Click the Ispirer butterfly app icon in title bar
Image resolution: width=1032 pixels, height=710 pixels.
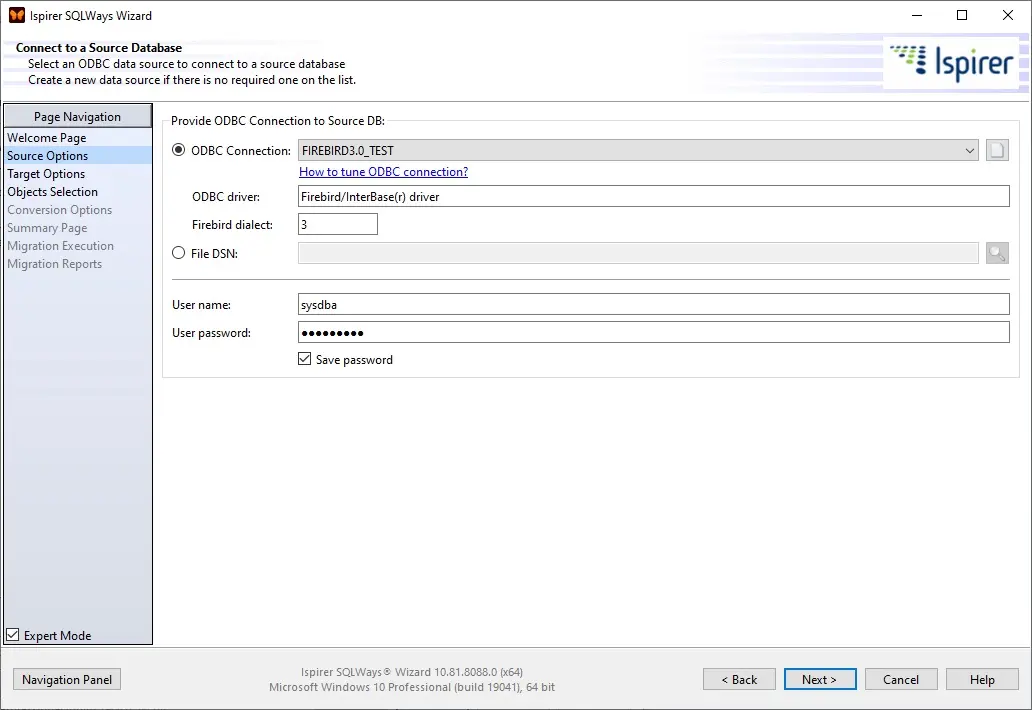[x=16, y=15]
